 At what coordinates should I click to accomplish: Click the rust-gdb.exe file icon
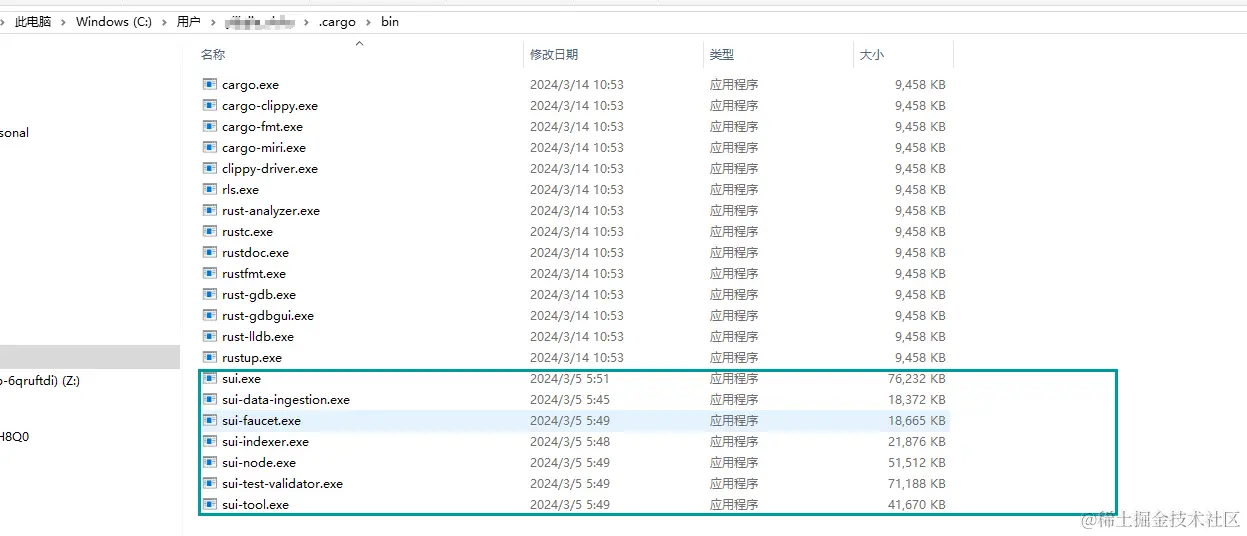tap(210, 295)
